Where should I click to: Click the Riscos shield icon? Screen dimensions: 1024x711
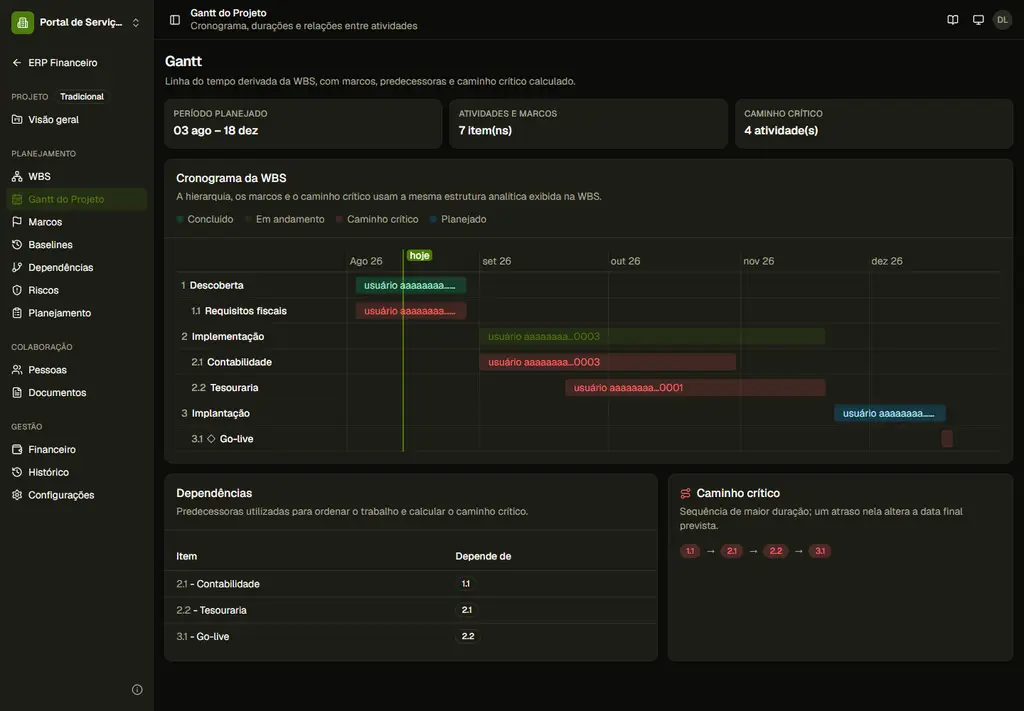click(17, 290)
